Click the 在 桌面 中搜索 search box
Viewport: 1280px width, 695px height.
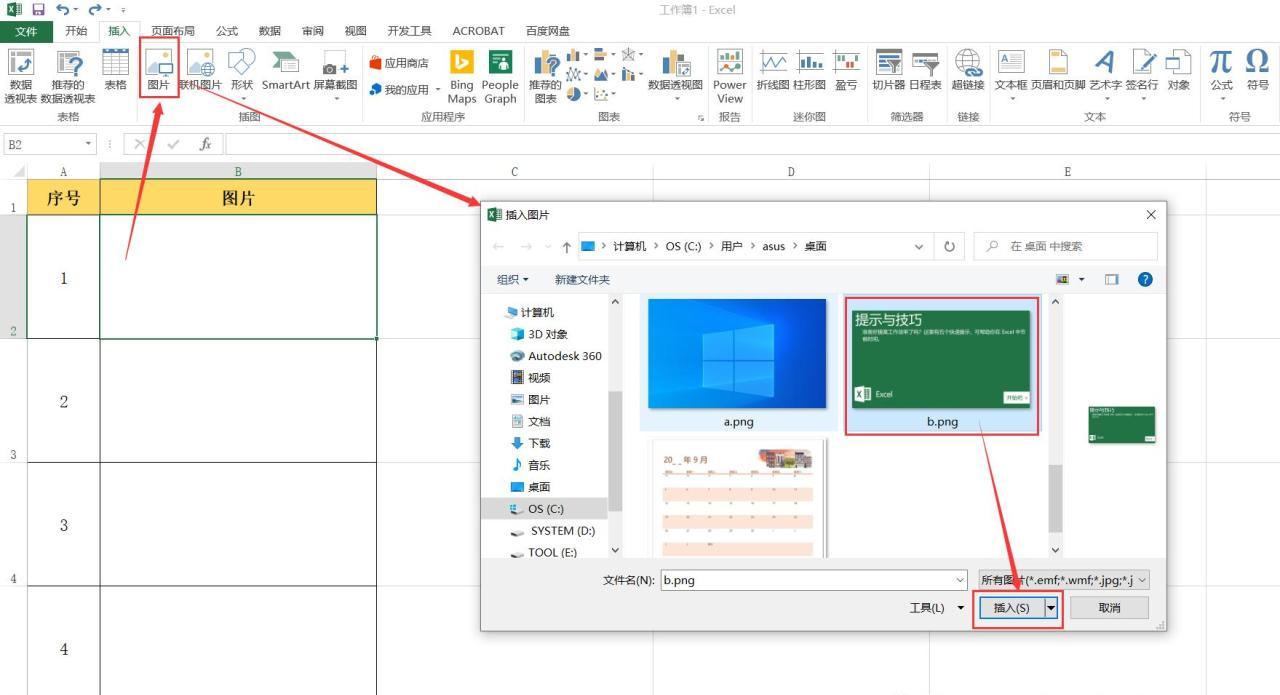tap(1066, 246)
